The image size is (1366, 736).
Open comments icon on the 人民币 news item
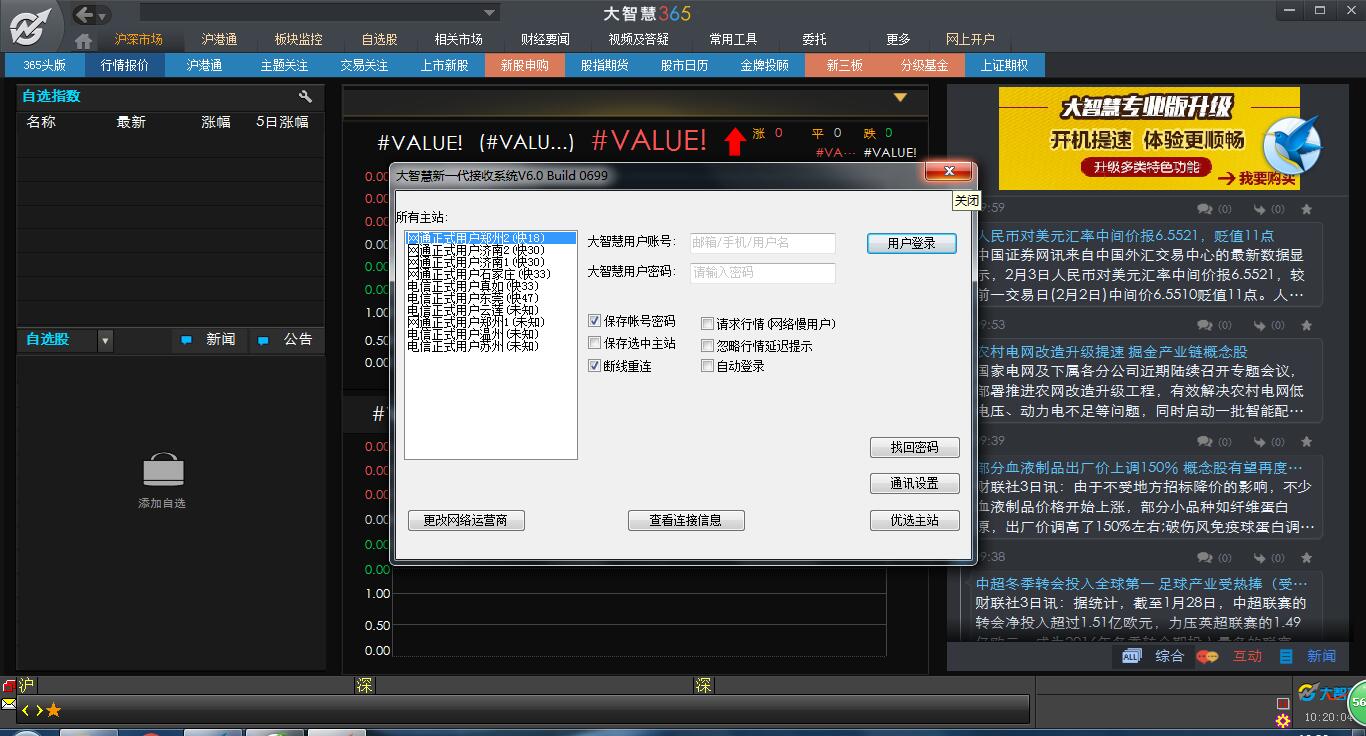(x=1205, y=209)
